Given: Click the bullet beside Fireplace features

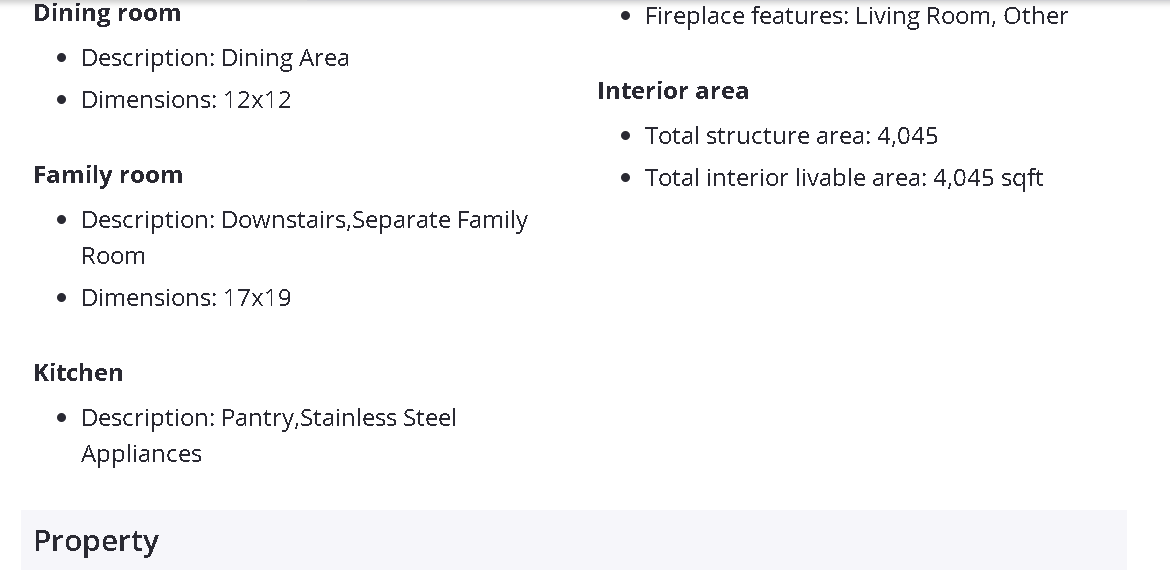Looking at the screenshot, I should point(626,17).
